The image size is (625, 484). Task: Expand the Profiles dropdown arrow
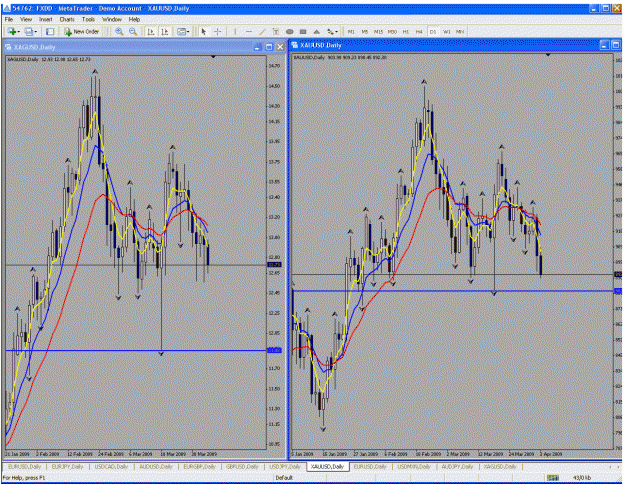click(x=35, y=32)
